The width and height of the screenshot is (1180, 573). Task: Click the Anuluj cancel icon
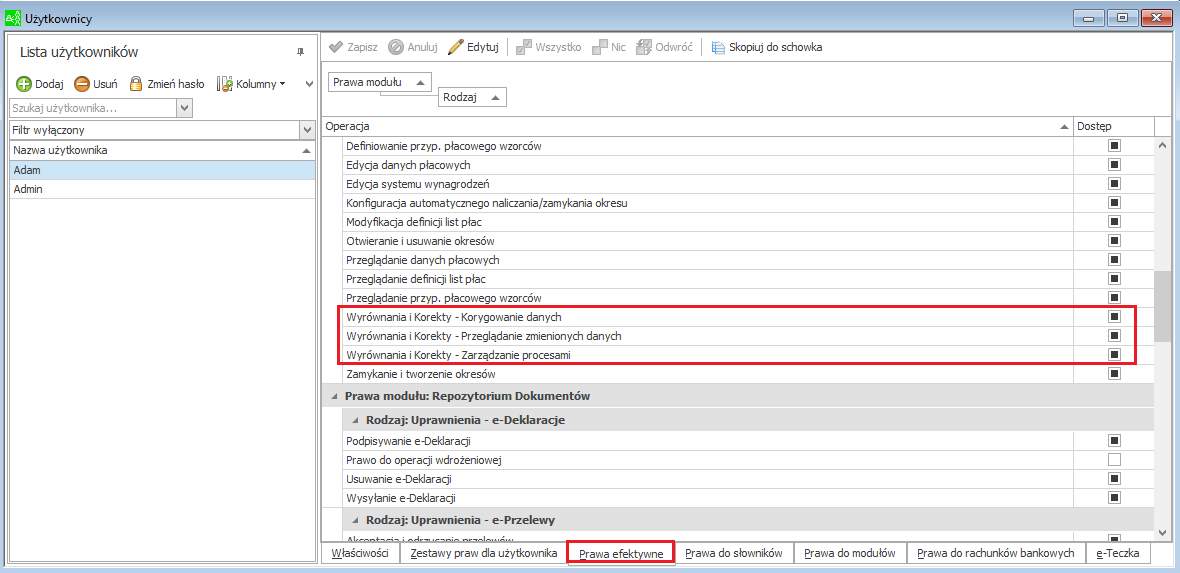click(x=395, y=47)
